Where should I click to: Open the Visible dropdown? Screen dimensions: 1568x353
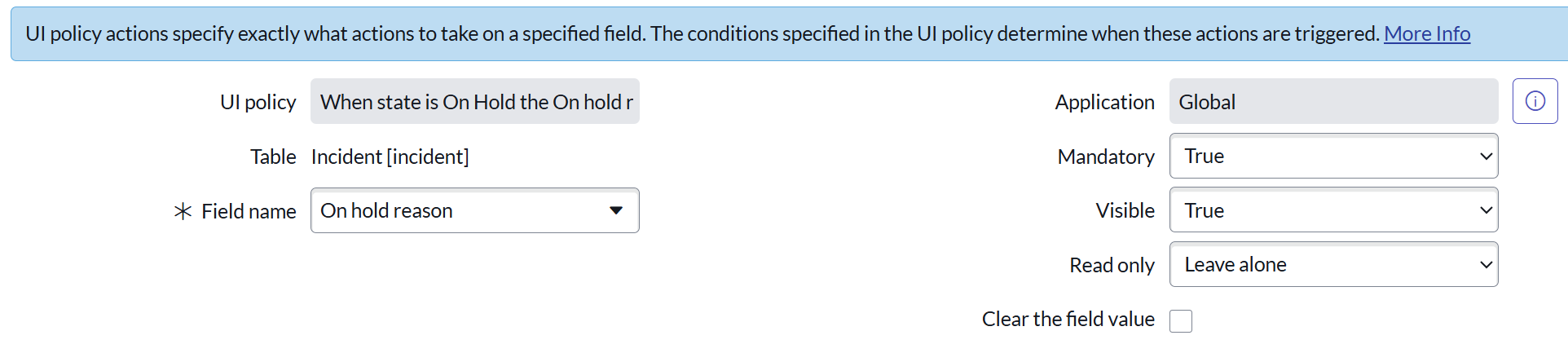pos(1333,210)
